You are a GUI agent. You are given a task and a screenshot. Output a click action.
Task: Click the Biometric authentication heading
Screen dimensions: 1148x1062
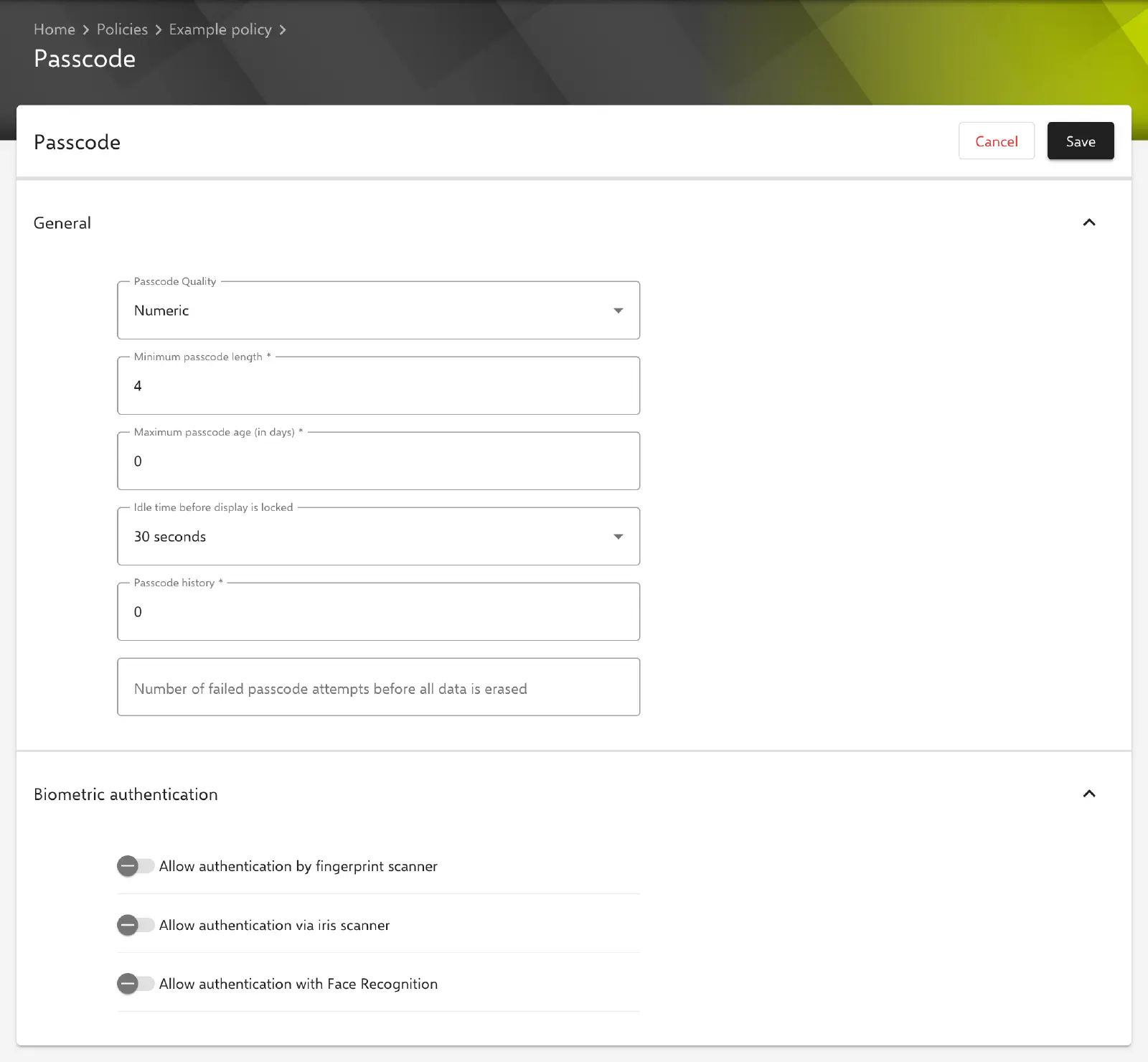126,794
